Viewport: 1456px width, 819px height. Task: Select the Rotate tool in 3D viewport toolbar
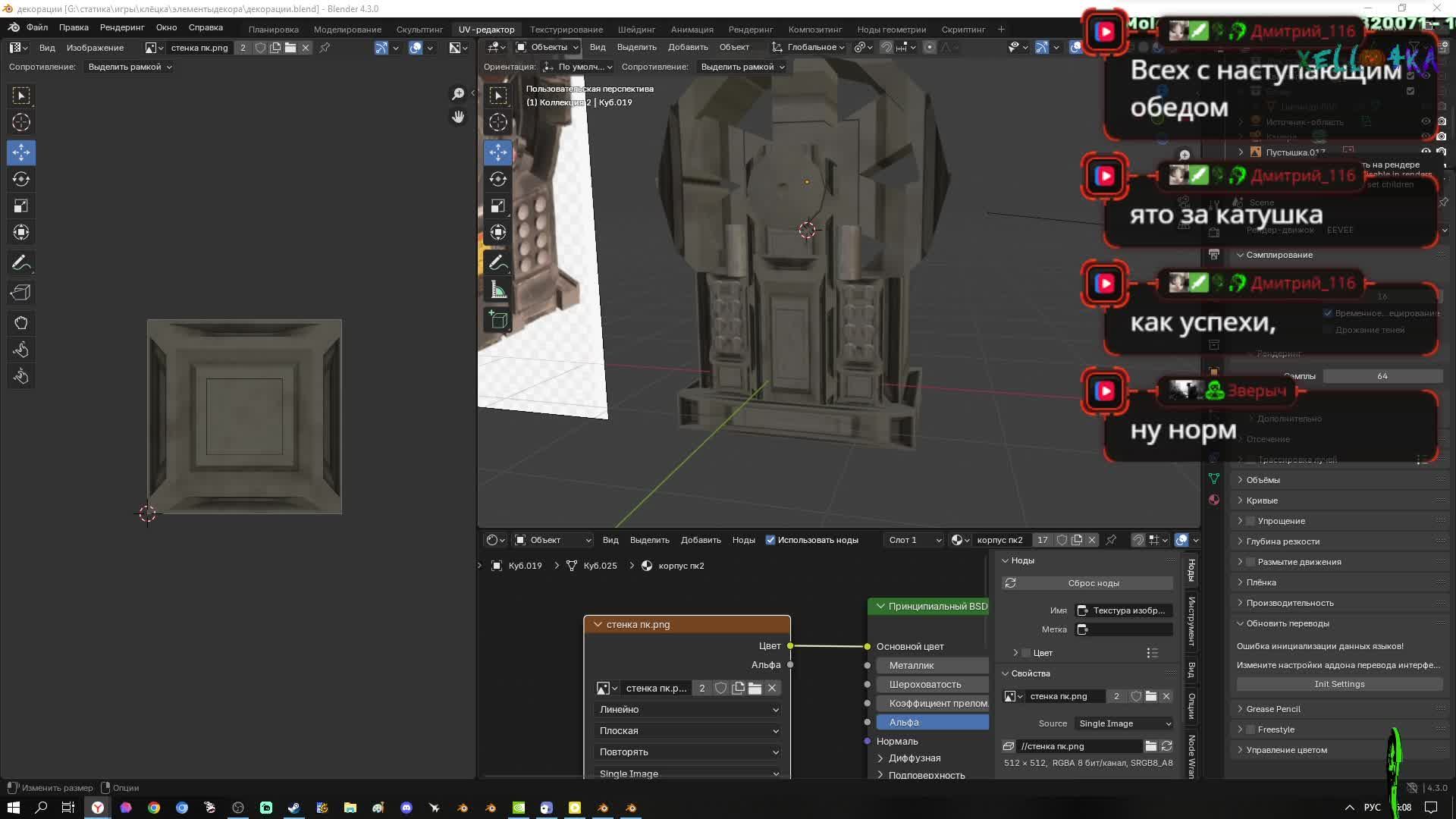pos(498,179)
